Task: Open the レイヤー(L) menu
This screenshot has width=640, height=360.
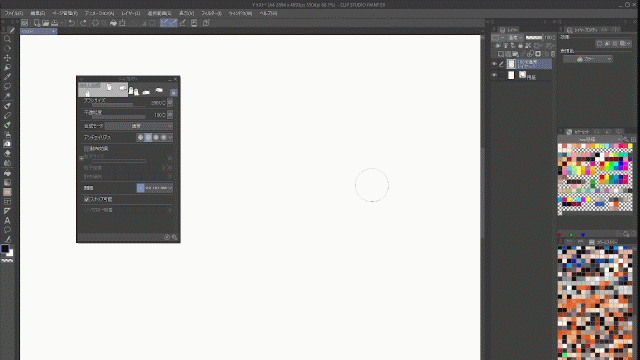Action: (x=131, y=13)
